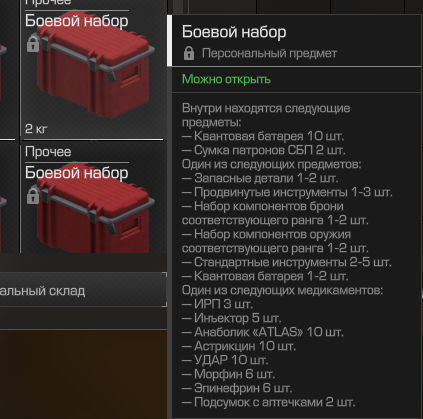This screenshot has height=419, width=423.
Task: Click the padlock beside Персональный предмет
Action: click(189, 53)
